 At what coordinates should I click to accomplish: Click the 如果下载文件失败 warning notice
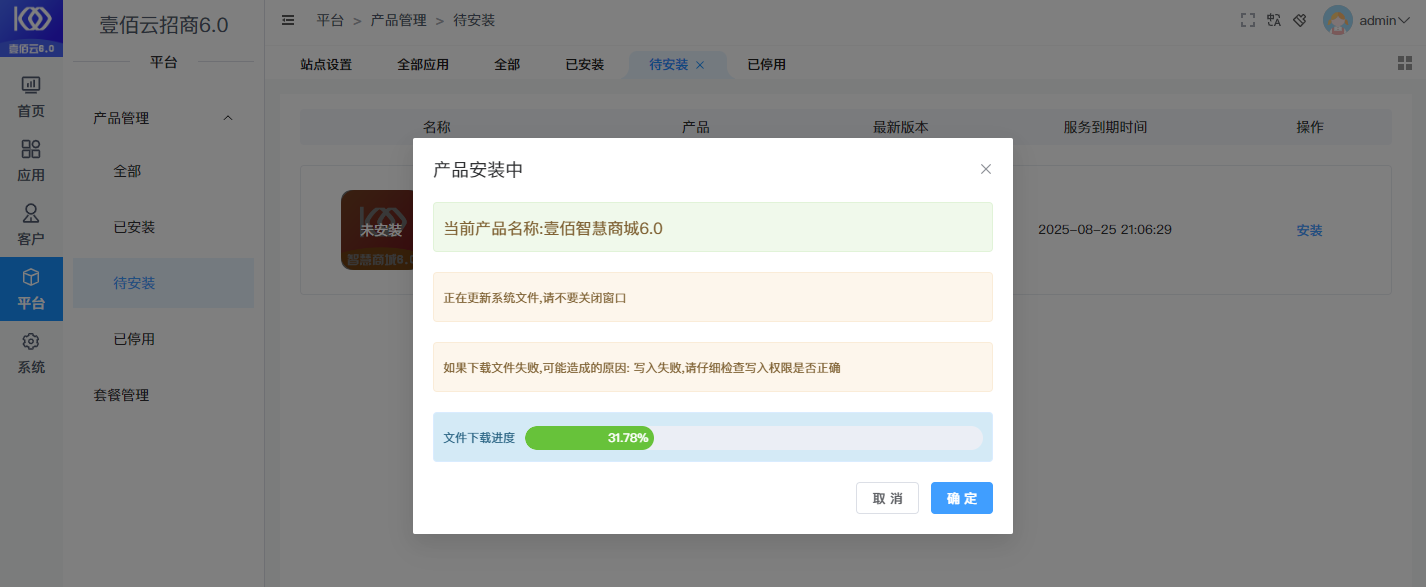tap(713, 367)
